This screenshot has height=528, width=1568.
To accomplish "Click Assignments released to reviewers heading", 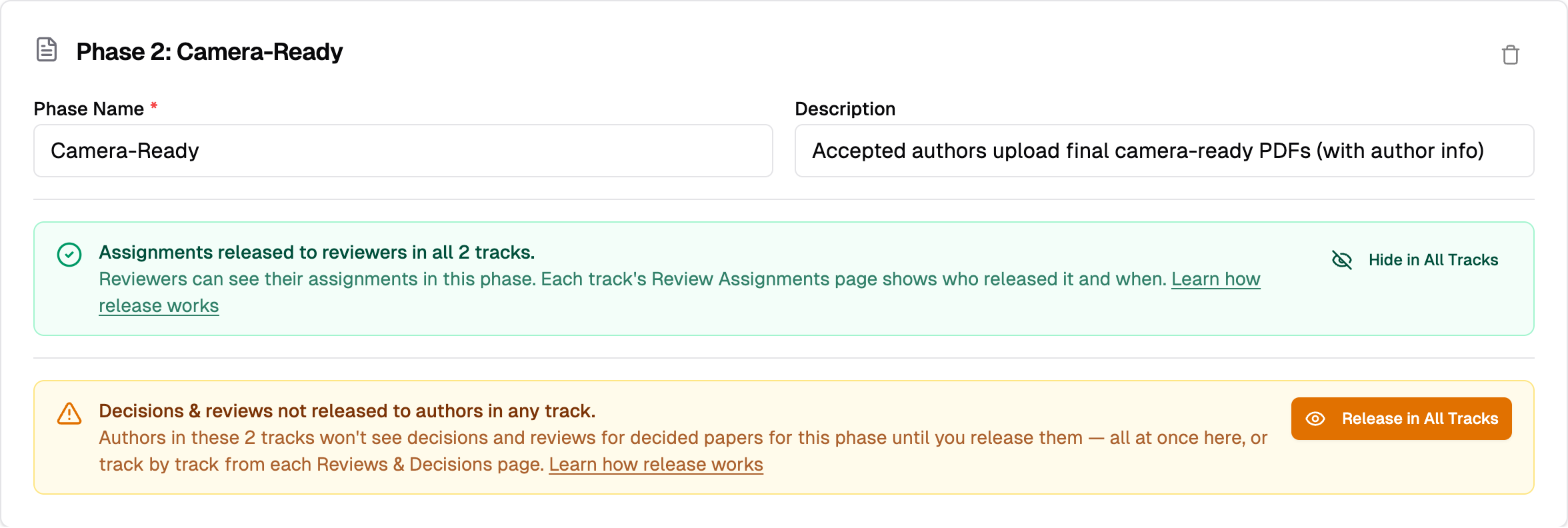I will tap(317, 252).
